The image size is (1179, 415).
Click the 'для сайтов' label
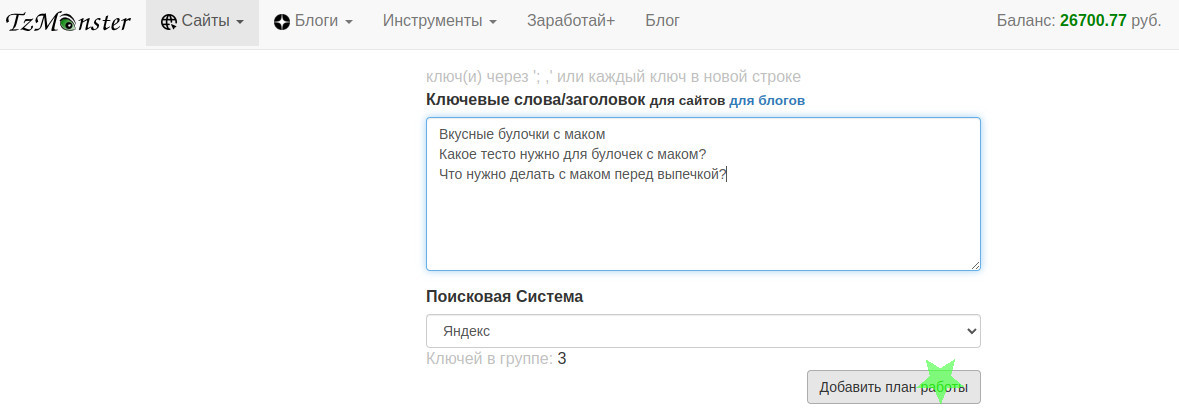point(687,101)
